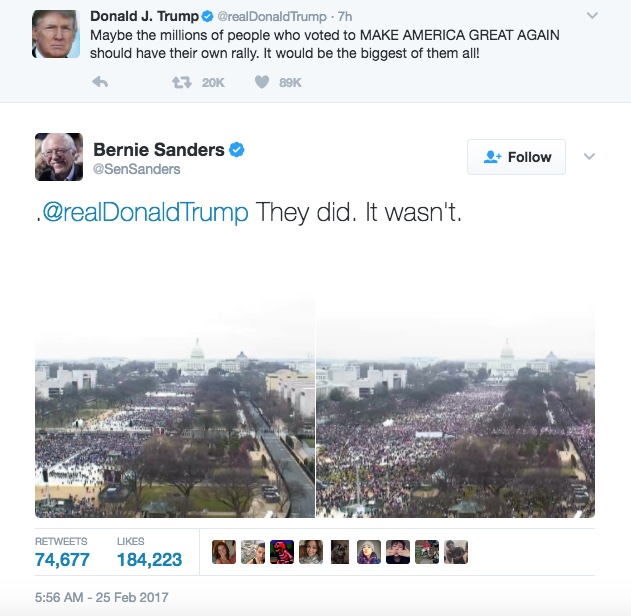The width and height of the screenshot is (631, 616).
Task: Click the last liker avatar in row
Action: (456, 552)
